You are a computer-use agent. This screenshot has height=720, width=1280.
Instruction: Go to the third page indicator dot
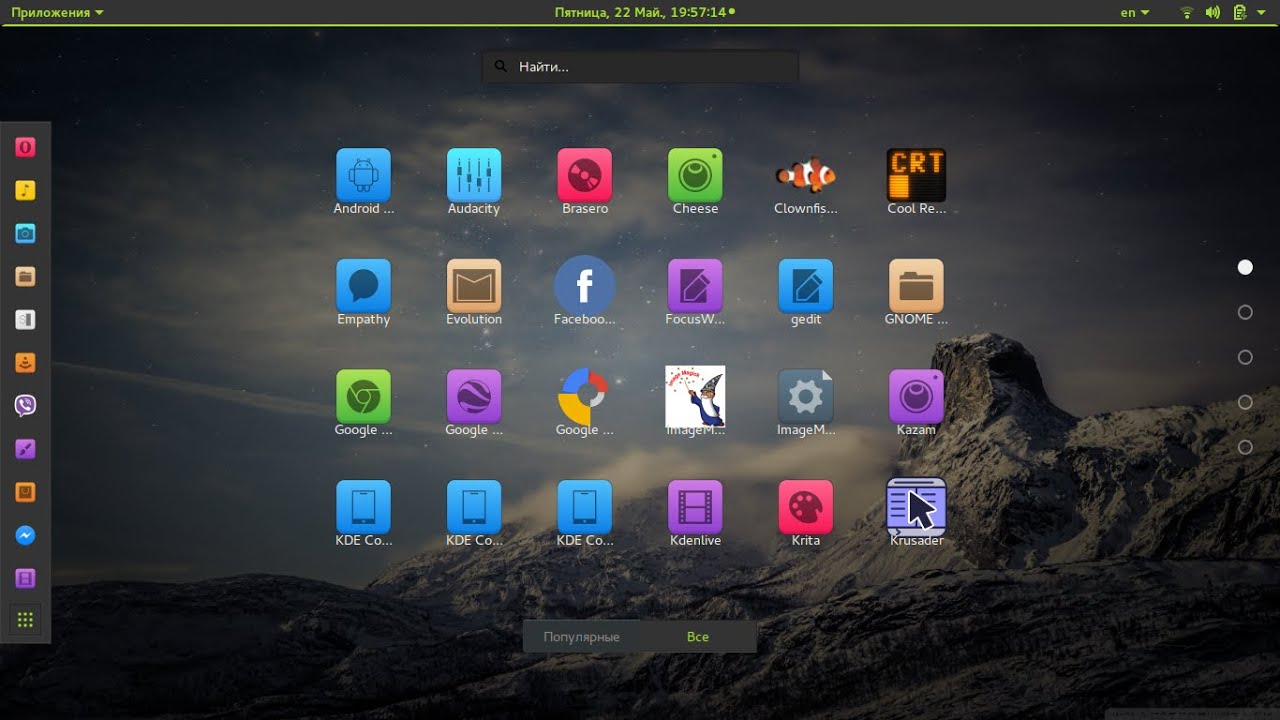1245,357
